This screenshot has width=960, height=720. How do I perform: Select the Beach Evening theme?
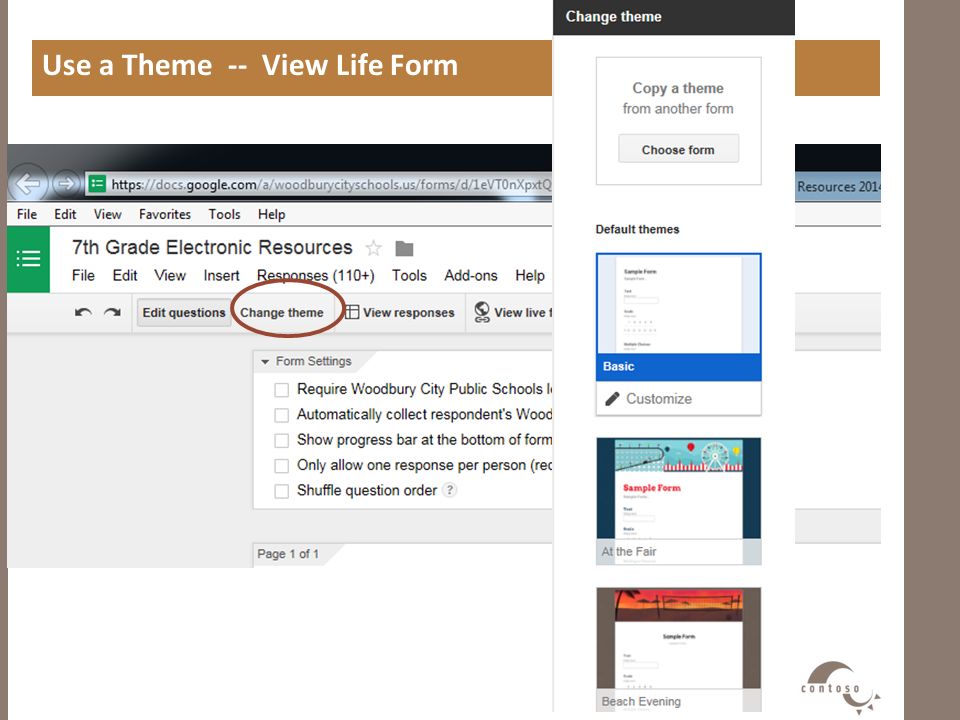tap(678, 649)
